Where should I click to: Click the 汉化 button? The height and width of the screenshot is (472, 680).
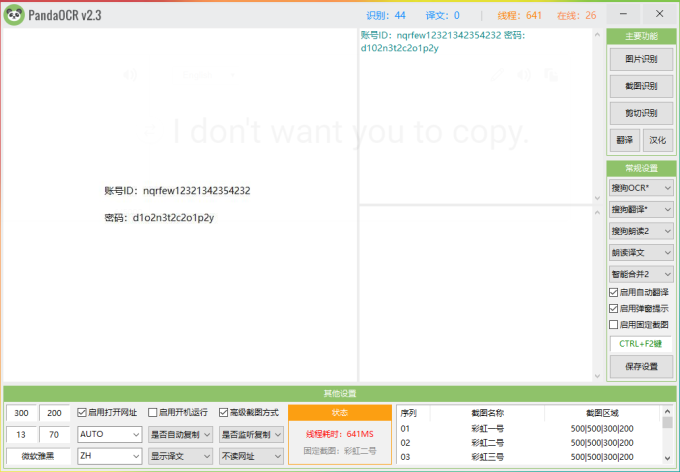click(657, 140)
